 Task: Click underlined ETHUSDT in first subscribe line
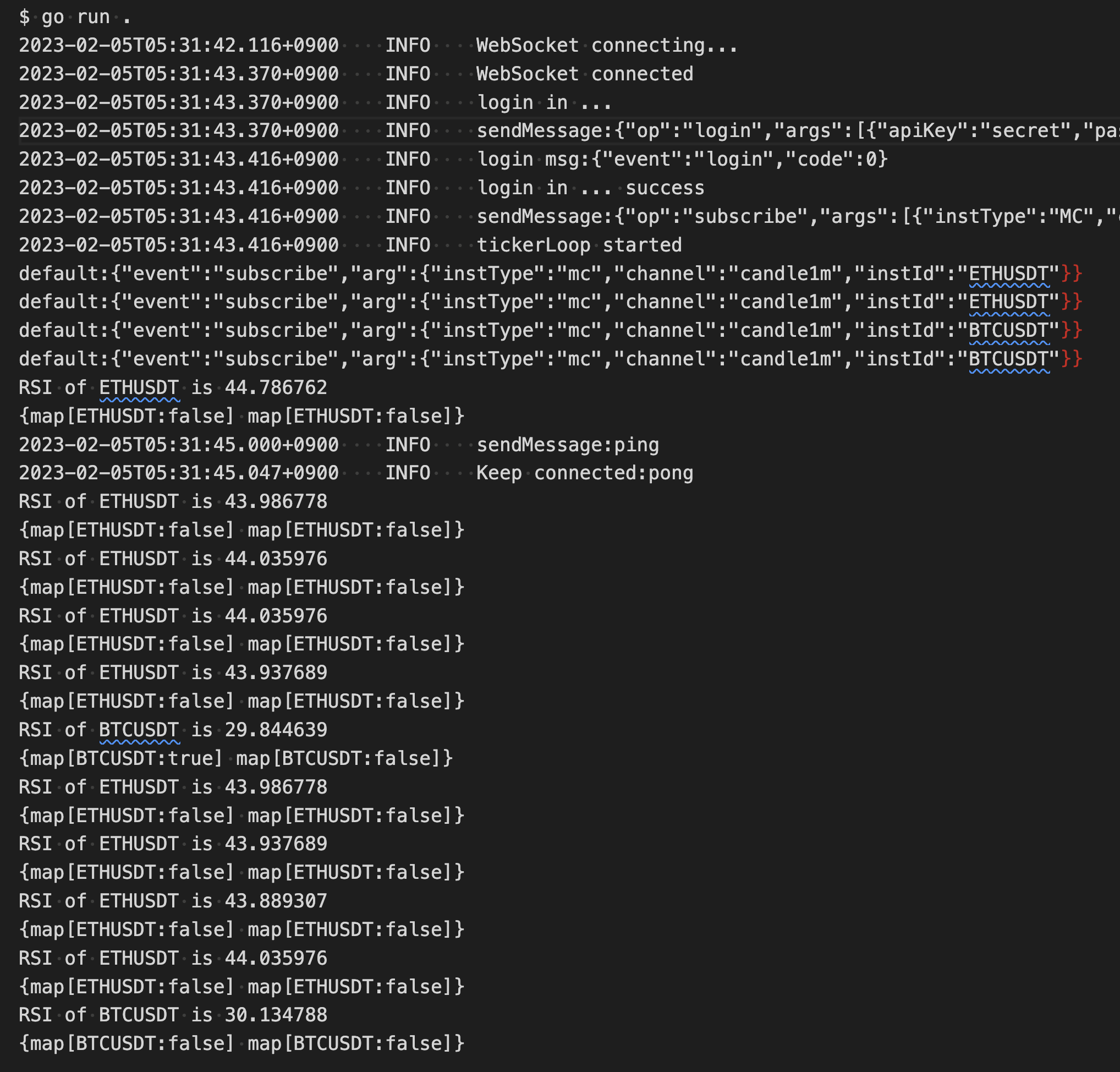(x=1009, y=274)
